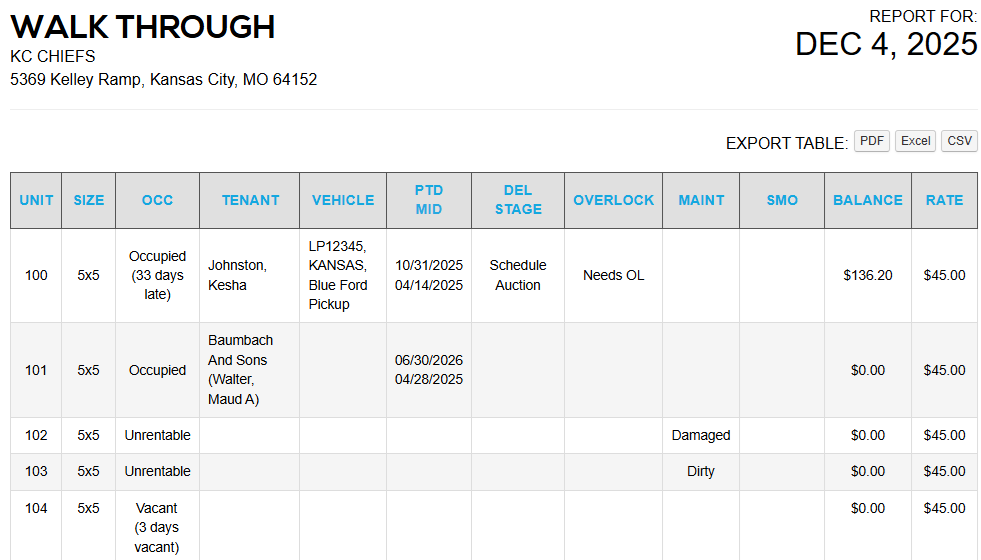
Task: Sort by the PTD MID column
Action: coord(429,200)
